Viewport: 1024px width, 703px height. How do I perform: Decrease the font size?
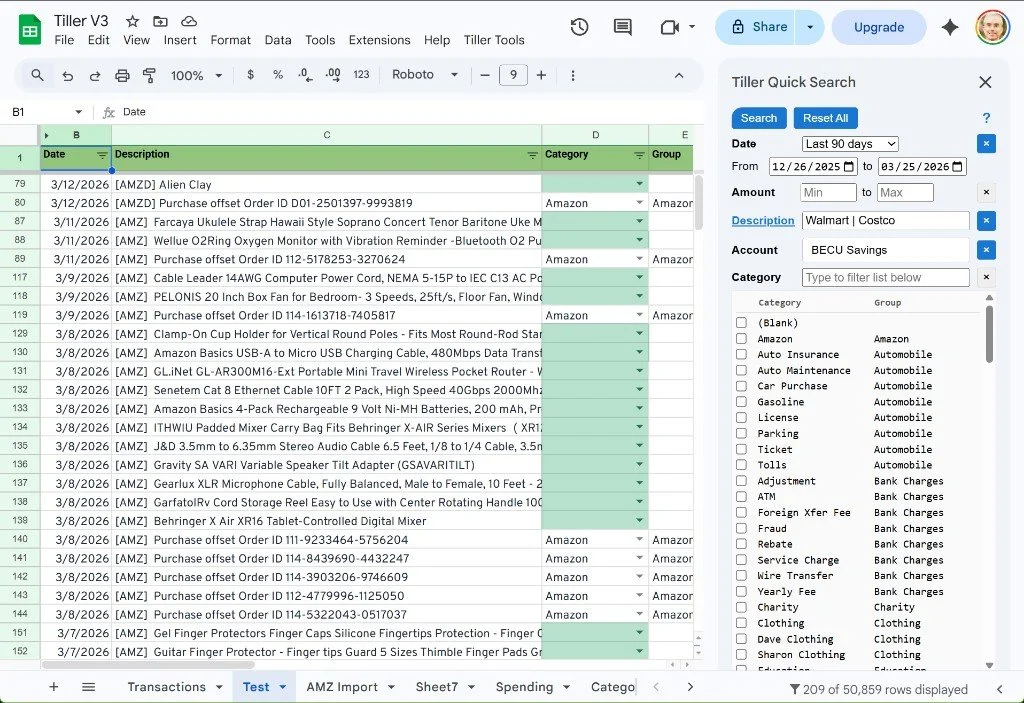pos(485,75)
